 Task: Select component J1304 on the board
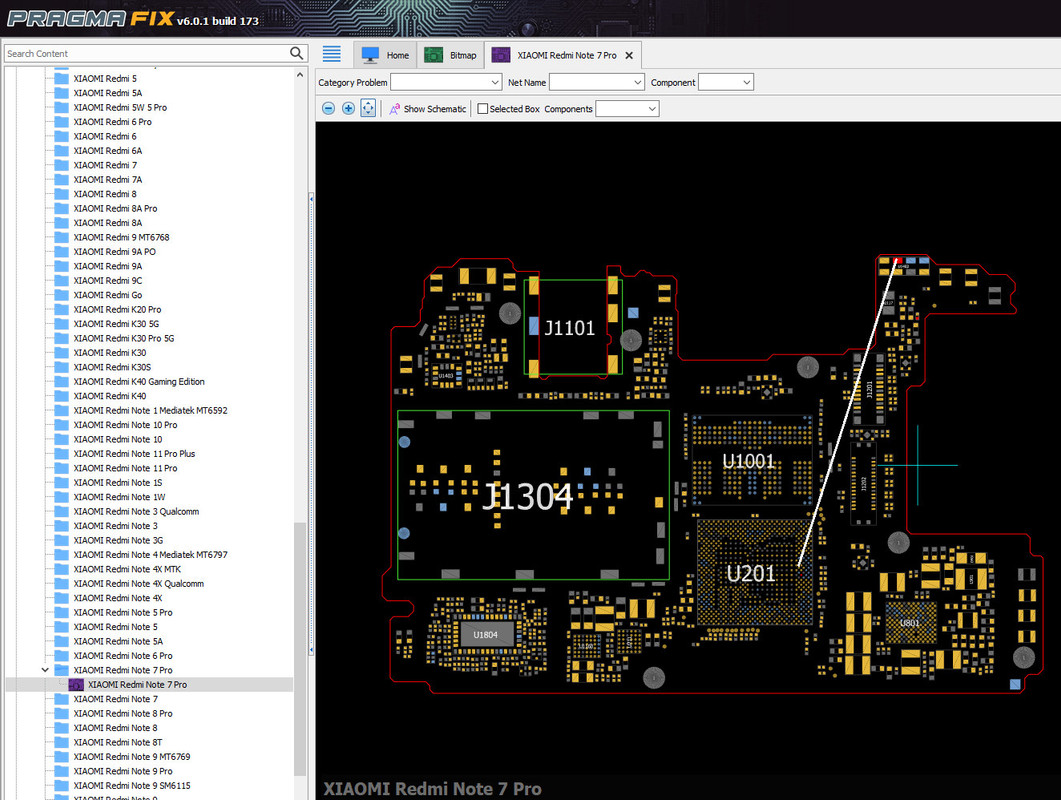tap(533, 495)
